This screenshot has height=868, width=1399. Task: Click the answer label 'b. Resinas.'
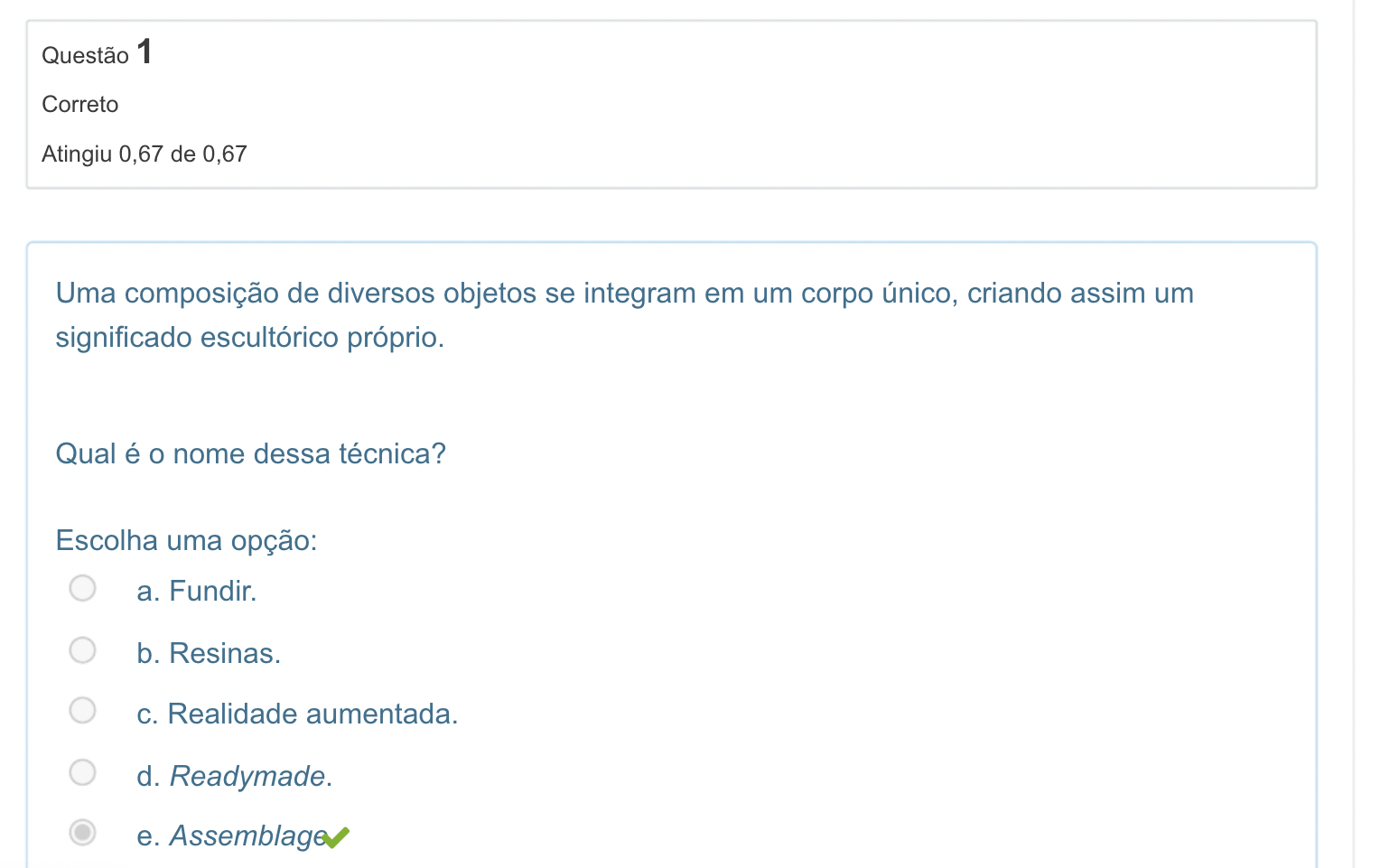pos(209,653)
